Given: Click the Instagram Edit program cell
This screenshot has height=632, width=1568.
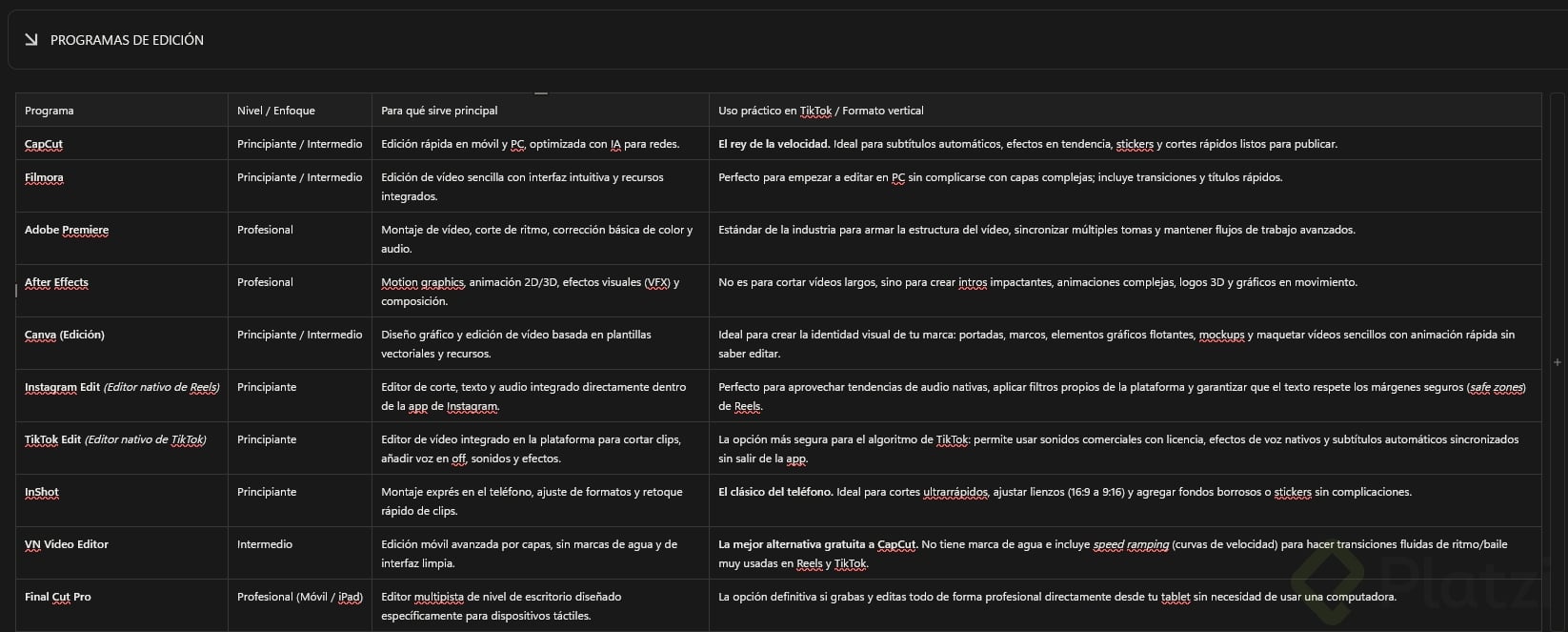Looking at the screenshot, I should tap(122, 396).
